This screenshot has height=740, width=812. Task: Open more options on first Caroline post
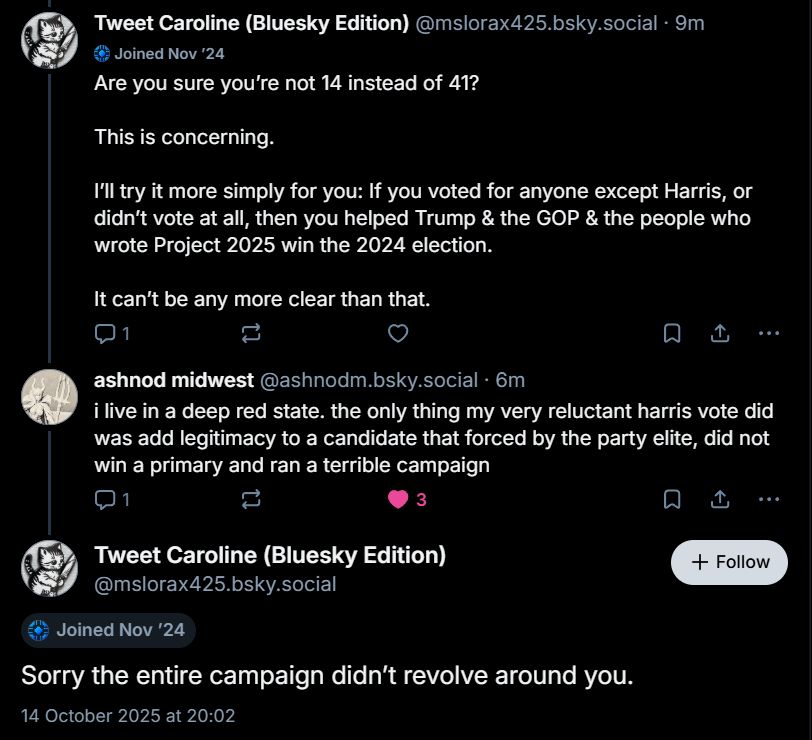click(768, 333)
